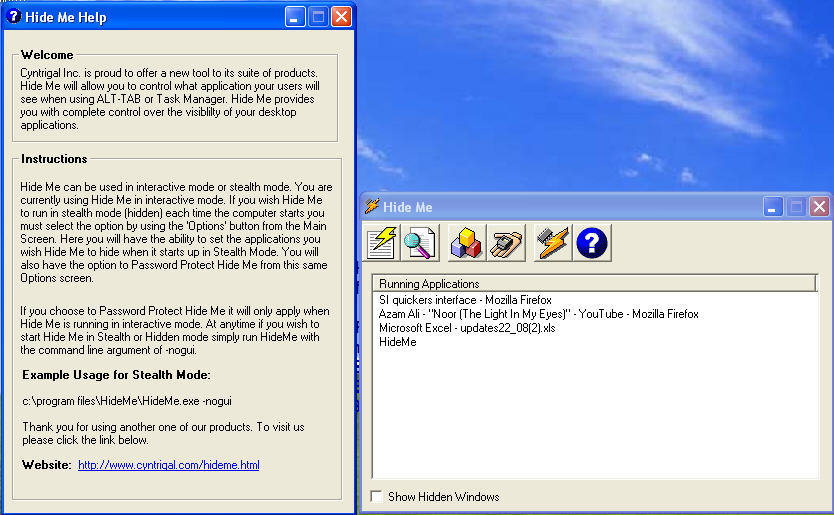Viewport: 834px width, 515px height.
Task: Minimize the Hide Me Help window
Action: click(x=295, y=17)
